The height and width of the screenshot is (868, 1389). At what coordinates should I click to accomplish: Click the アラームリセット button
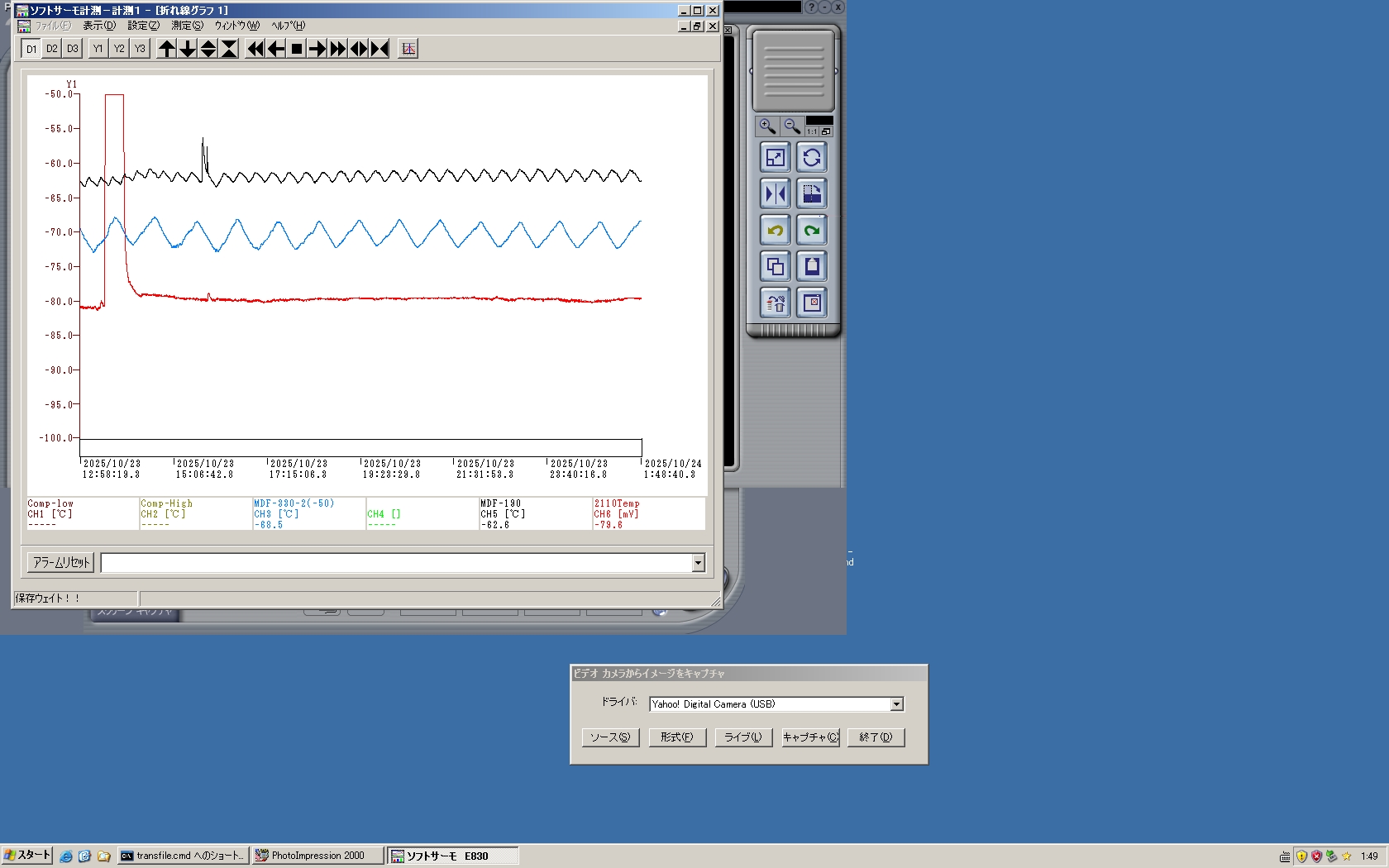(61, 563)
